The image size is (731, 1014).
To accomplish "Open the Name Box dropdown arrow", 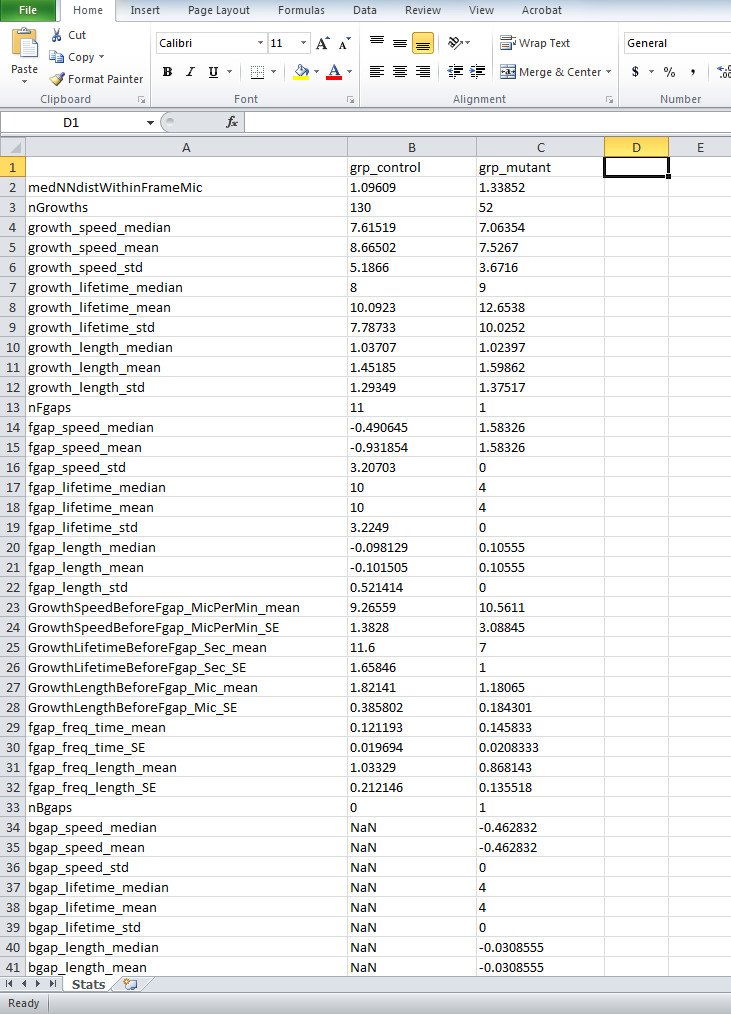I will tap(150, 122).
